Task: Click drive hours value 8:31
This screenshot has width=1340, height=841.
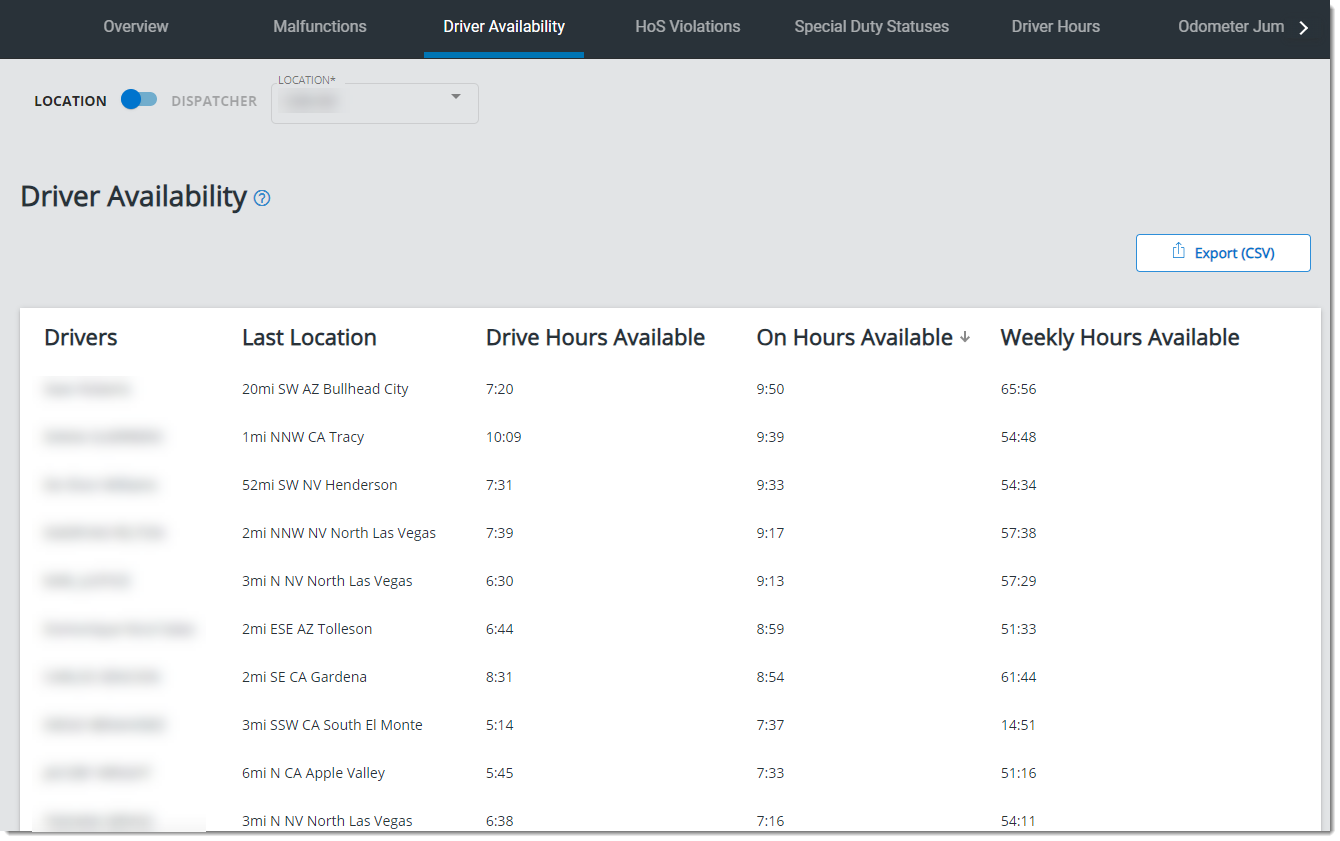Action: click(500, 677)
